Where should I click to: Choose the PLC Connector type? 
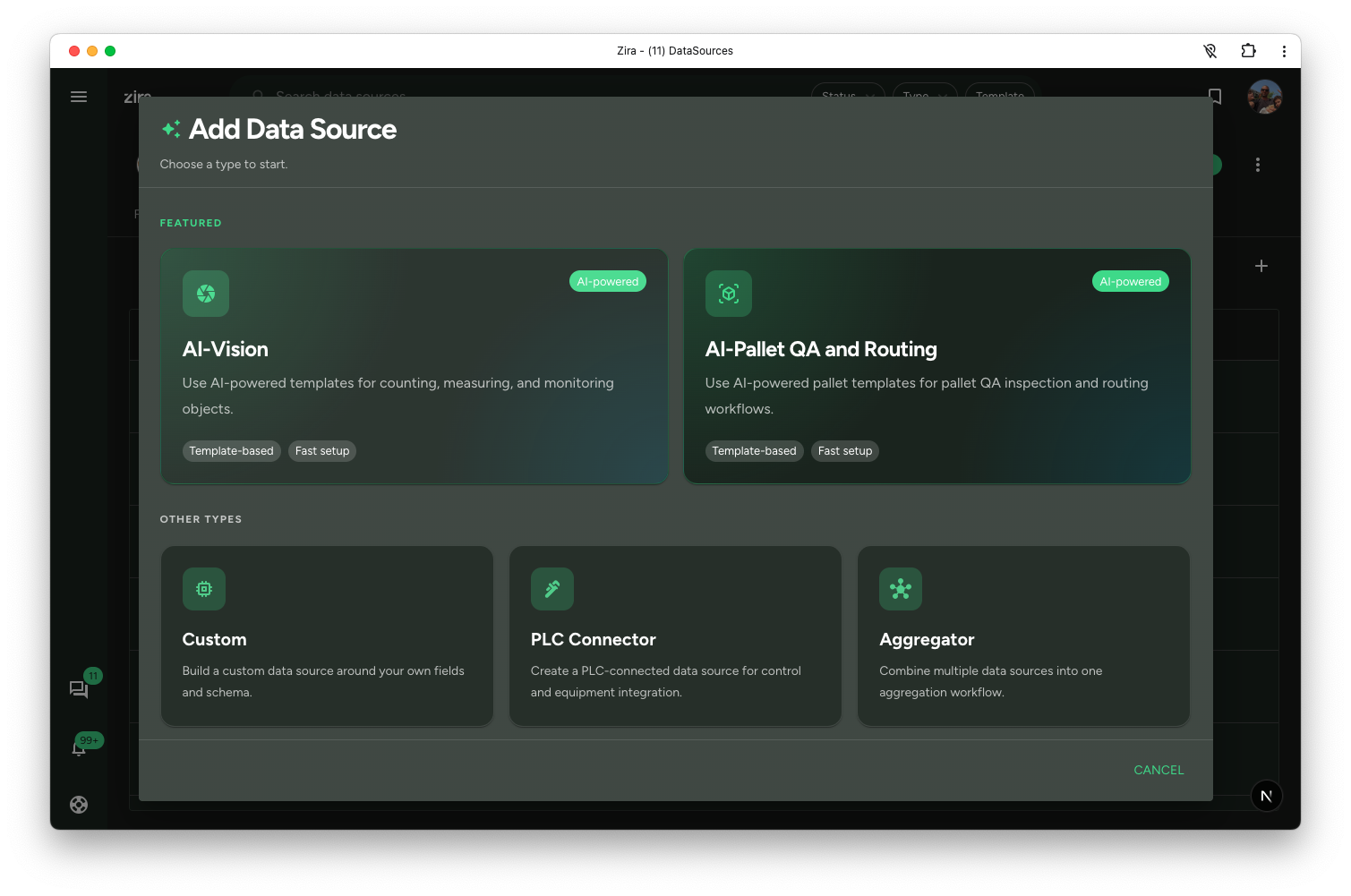pos(675,636)
